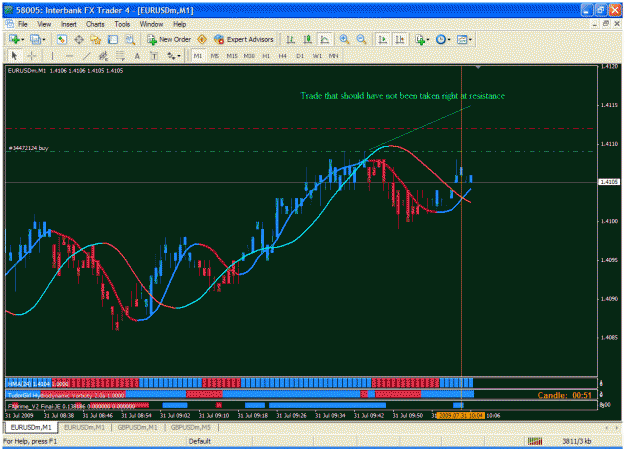Click the '3811/3 kb' traffic status entry
The height and width of the screenshot is (449, 625).
[x=577, y=441]
